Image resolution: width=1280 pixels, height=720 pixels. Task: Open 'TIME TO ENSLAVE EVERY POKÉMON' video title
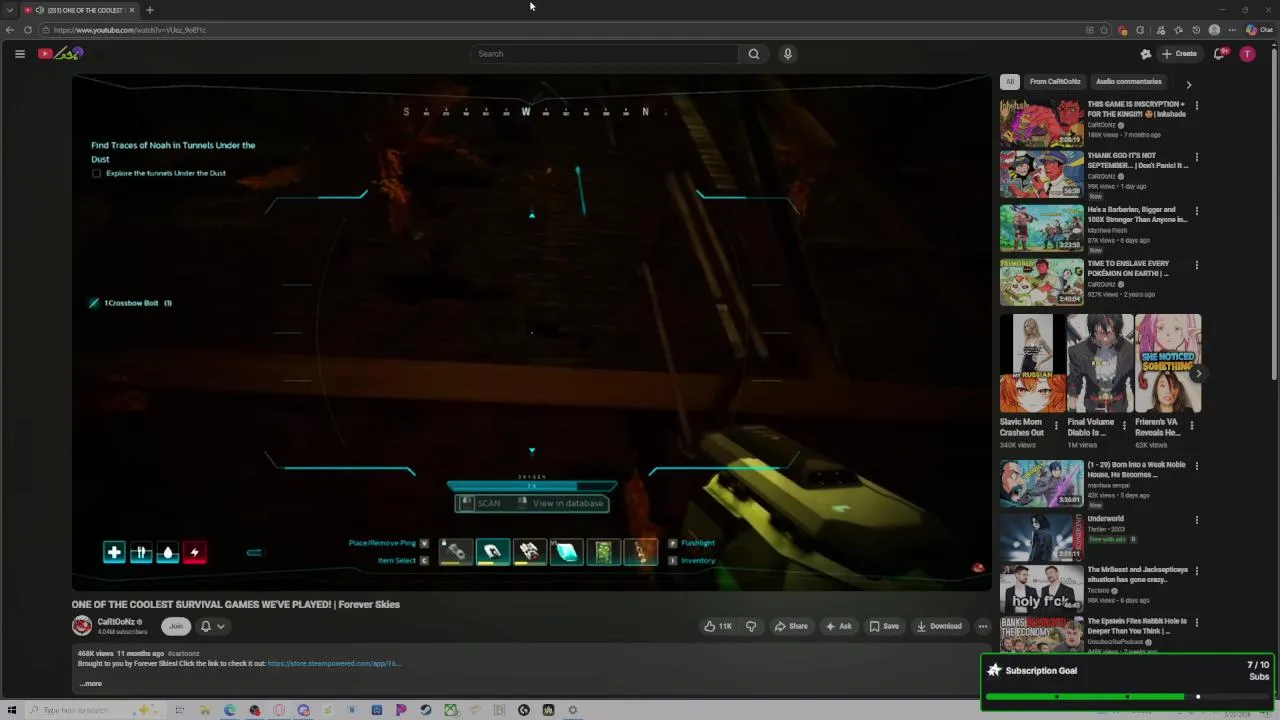tap(1128, 268)
